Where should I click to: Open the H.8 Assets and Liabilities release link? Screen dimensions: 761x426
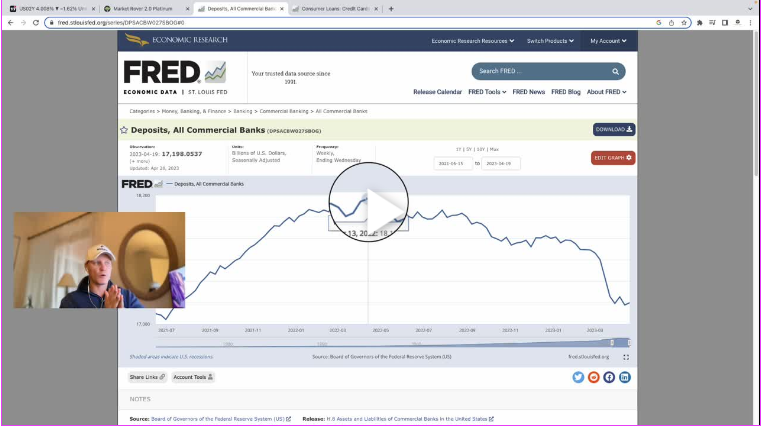point(410,419)
